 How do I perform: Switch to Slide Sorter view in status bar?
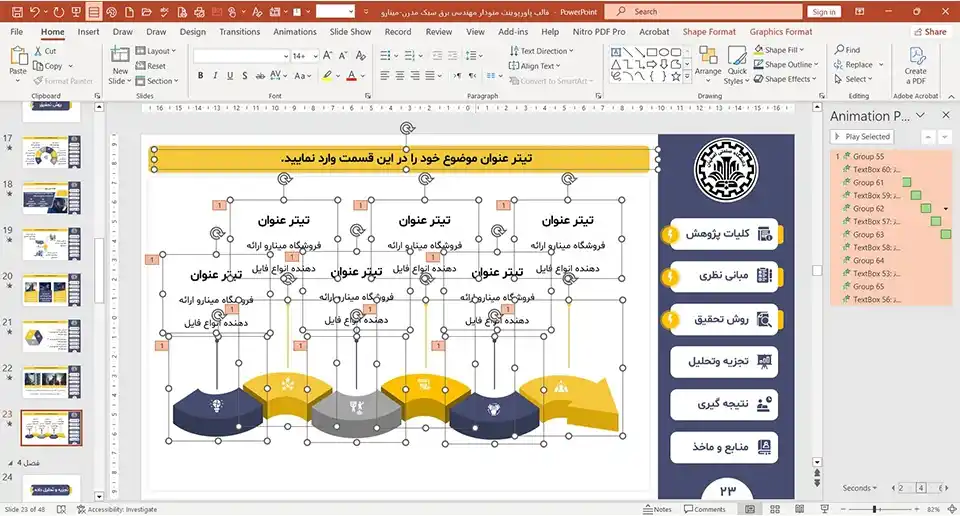[774, 509]
